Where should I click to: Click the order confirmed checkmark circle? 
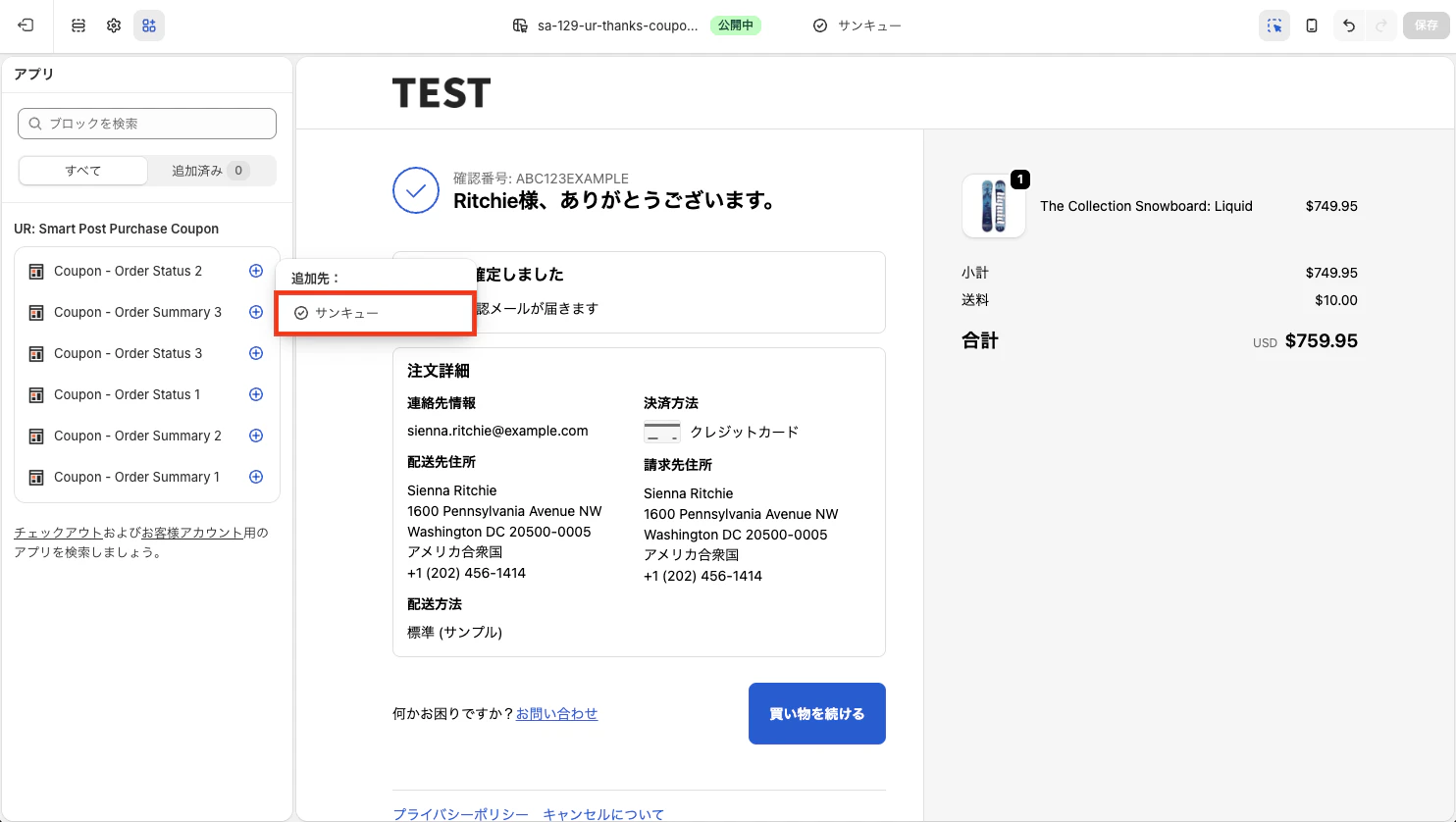point(416,190)
